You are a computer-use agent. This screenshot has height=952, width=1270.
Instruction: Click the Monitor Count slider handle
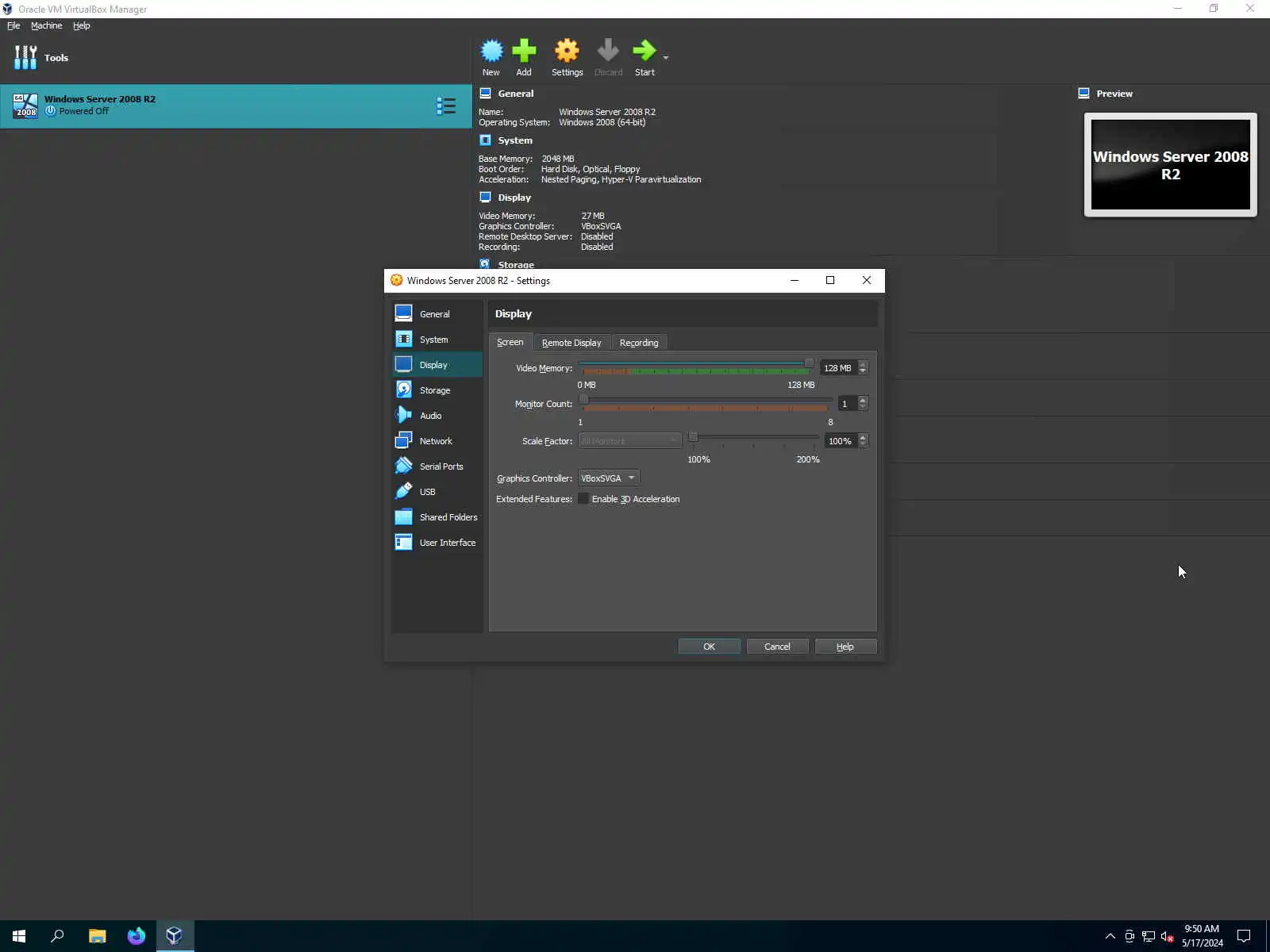pyautogui.click(x=583, y=399)
